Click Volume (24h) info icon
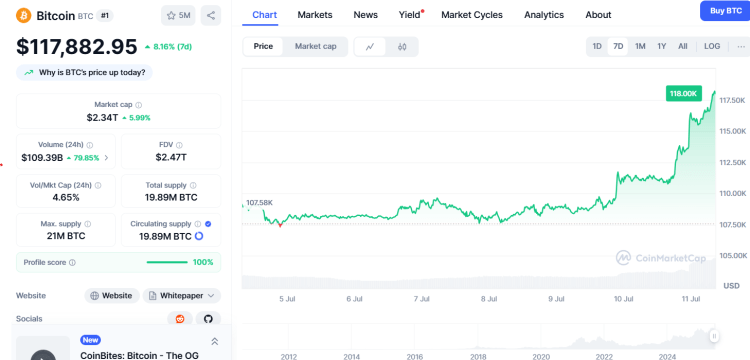 click(x=90, y=145)
